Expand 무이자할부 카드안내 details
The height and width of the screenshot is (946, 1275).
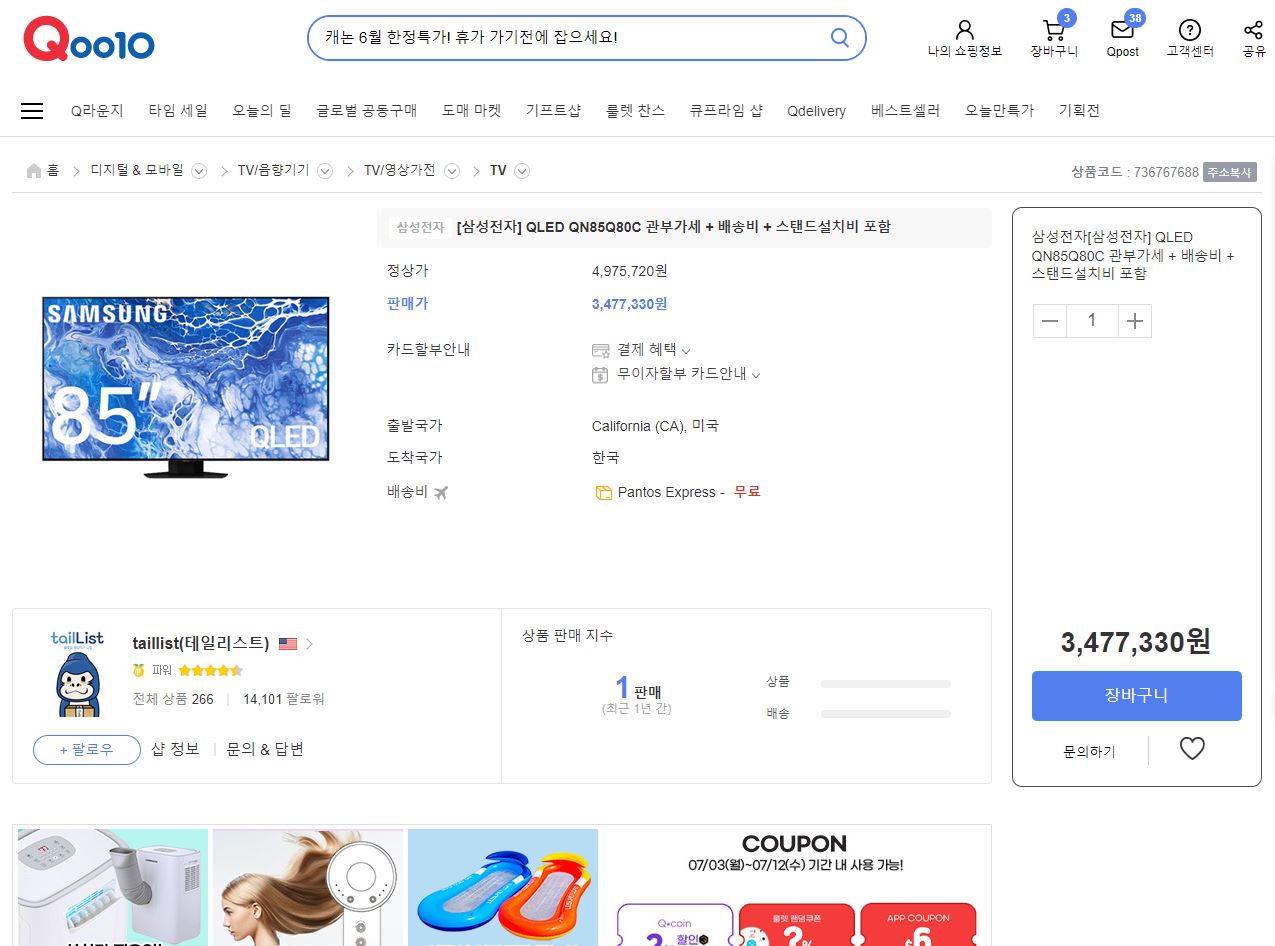click(756, 375)
